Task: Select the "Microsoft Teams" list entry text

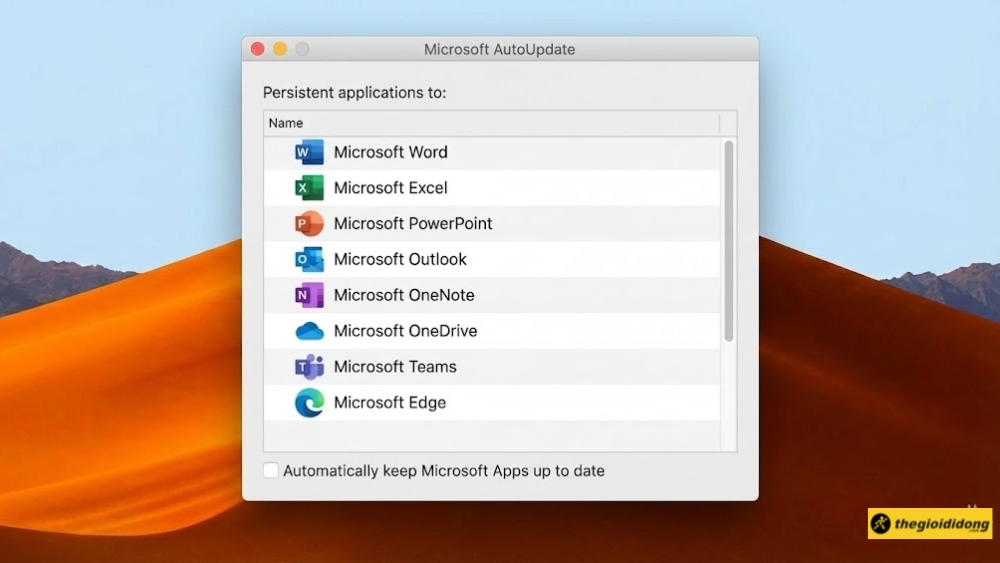Action: coord(395,367)
